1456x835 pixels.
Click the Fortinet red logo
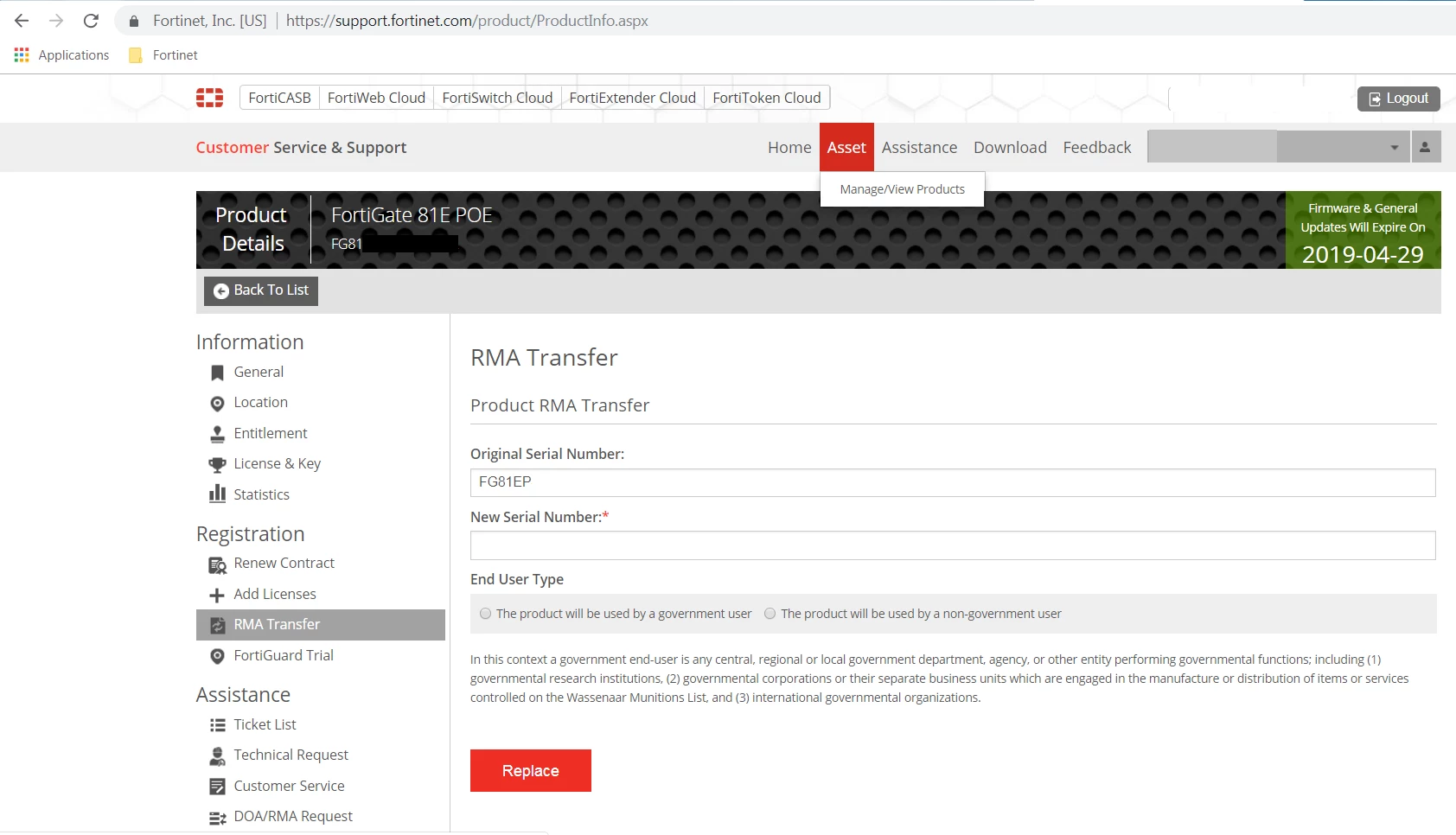coord(209,98)
